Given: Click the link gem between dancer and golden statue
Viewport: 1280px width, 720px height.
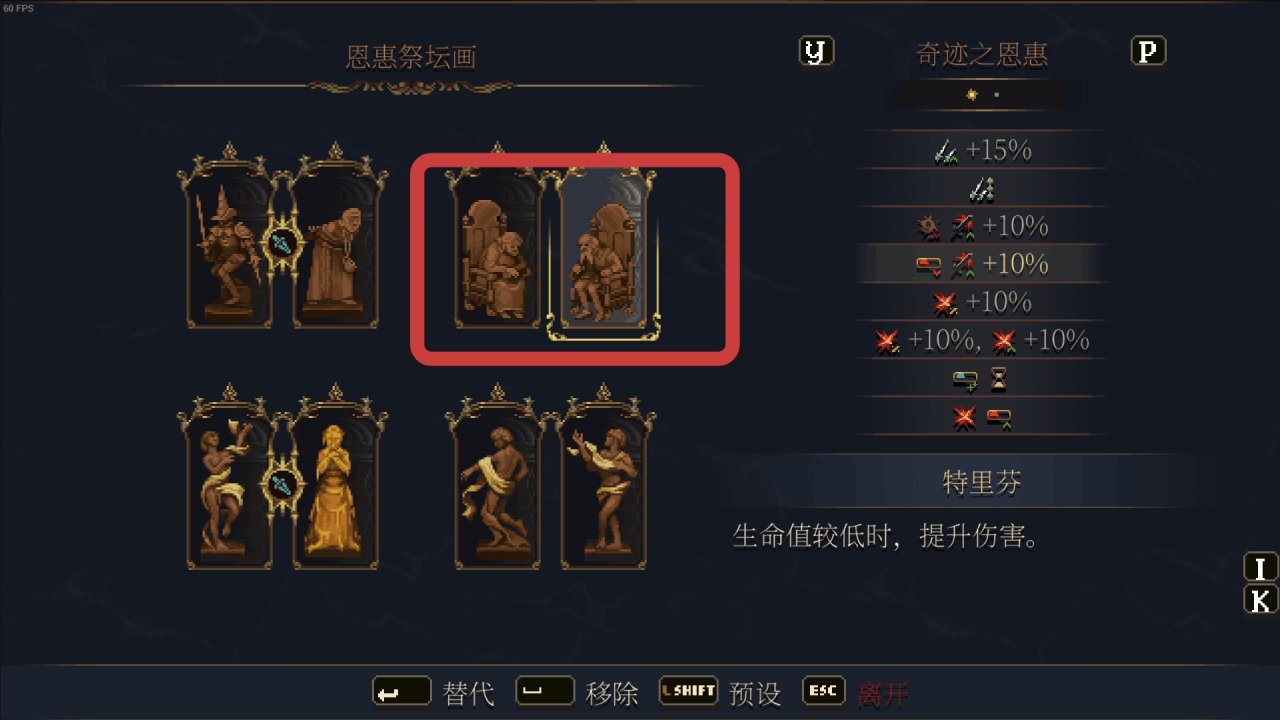Looking at the screenshot, I should (x=283, y=485).
